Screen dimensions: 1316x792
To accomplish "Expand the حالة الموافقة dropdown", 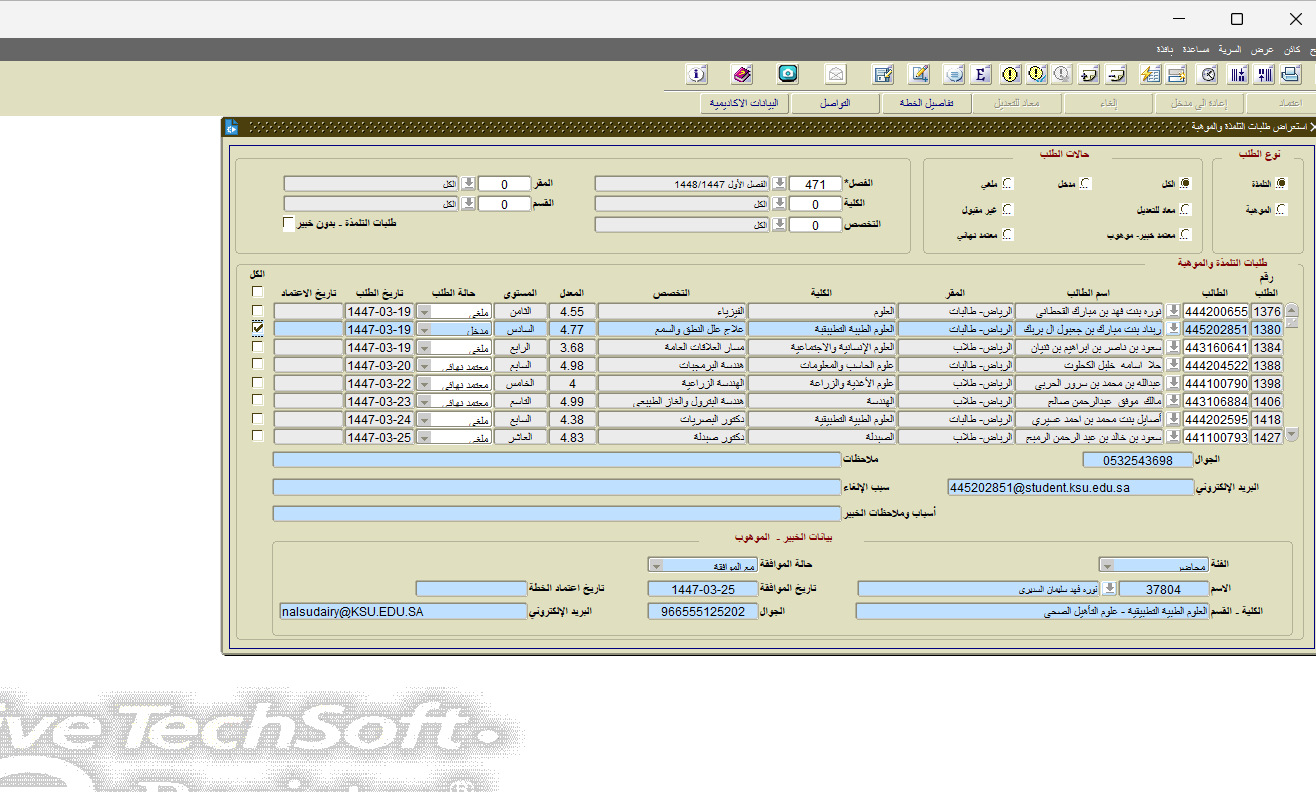I will click(x=656, y=565).
